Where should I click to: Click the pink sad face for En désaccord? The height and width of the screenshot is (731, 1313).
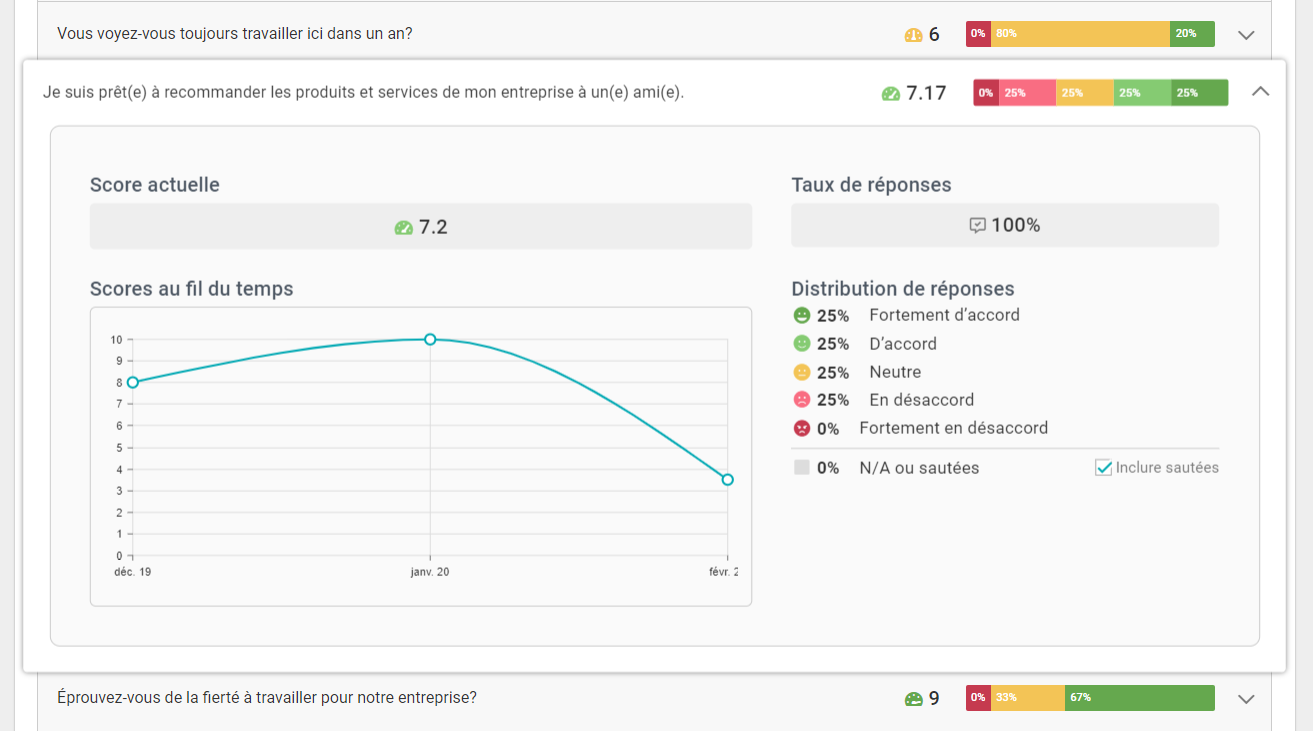[801, 400]
